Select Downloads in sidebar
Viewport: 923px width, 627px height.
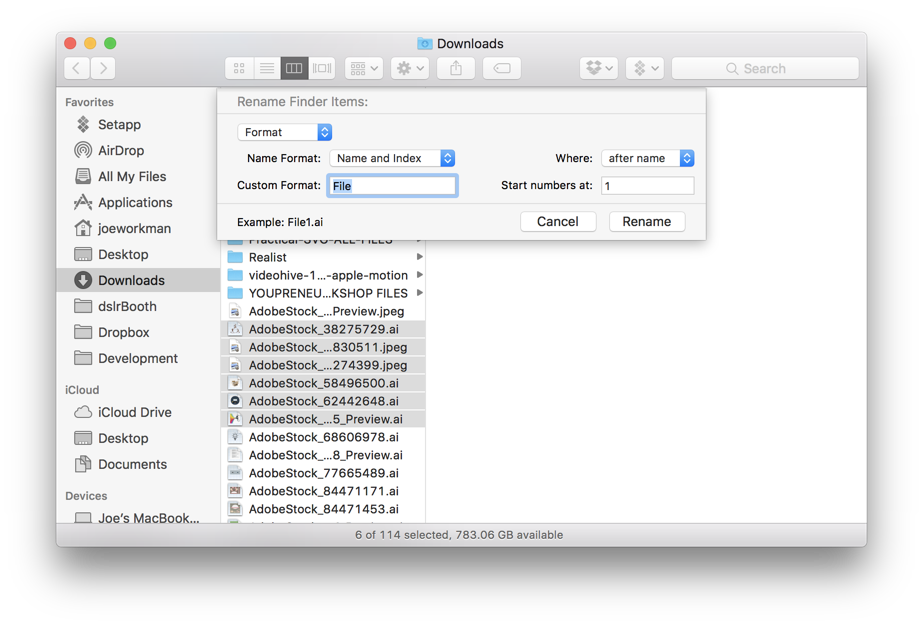tap(138, 280)
